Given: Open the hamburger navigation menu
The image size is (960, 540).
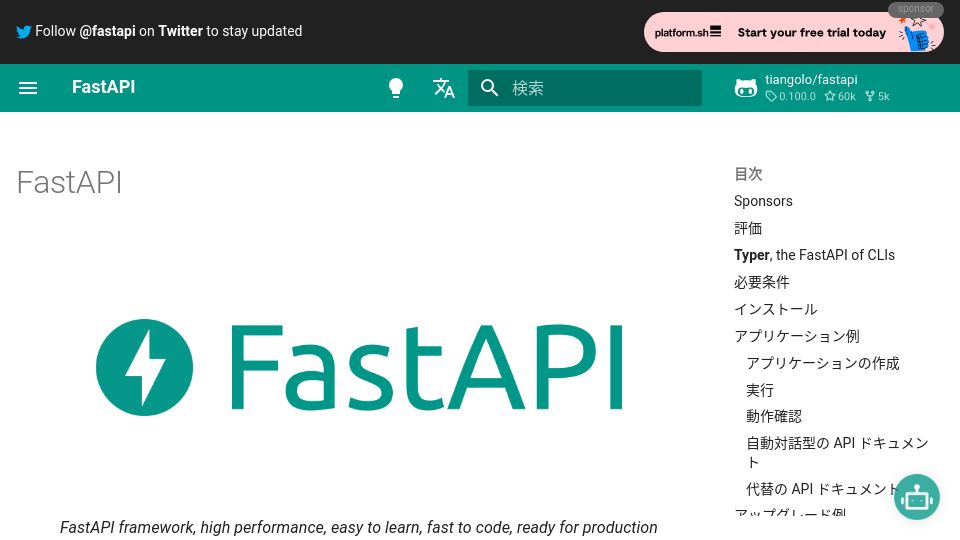Looking at the screenshot, I should pyautogui.click(x=28, y=88).
